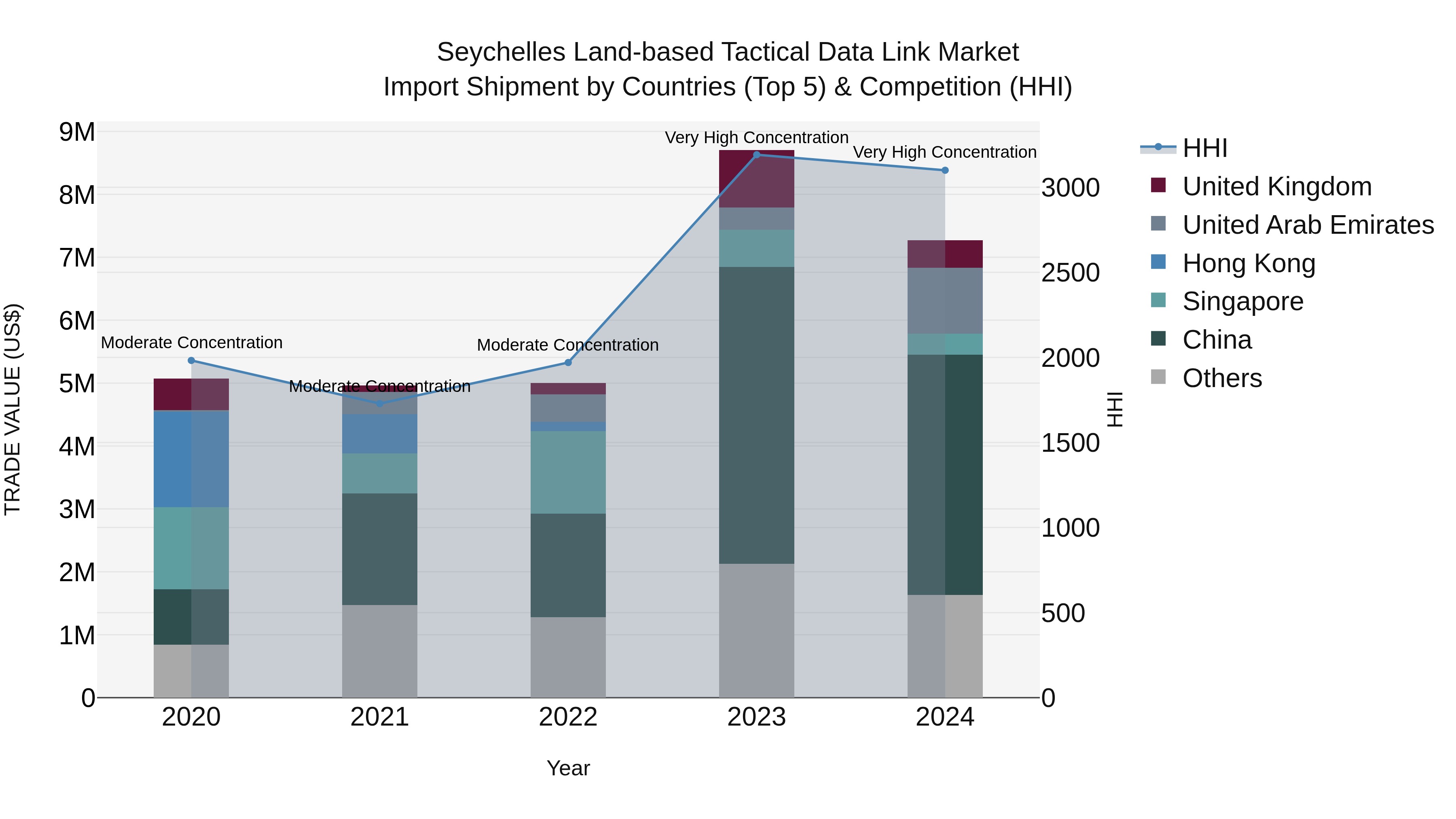Click the Others segment in 2022 bar

click(x=568, y=657)
